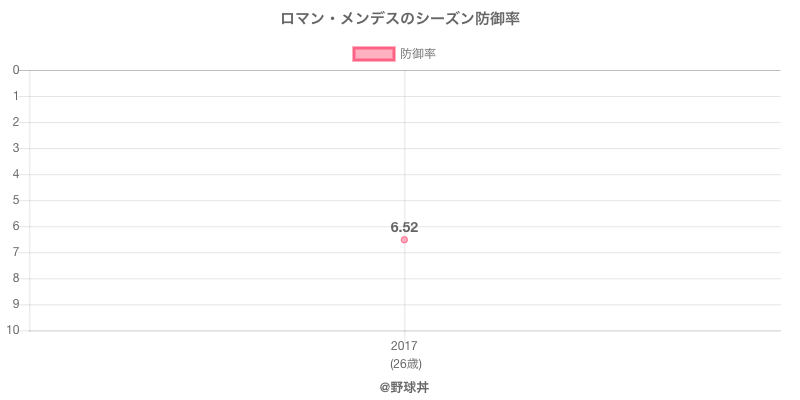
Task: Click the y-axis label 8
Action: [x=17, y=278]
